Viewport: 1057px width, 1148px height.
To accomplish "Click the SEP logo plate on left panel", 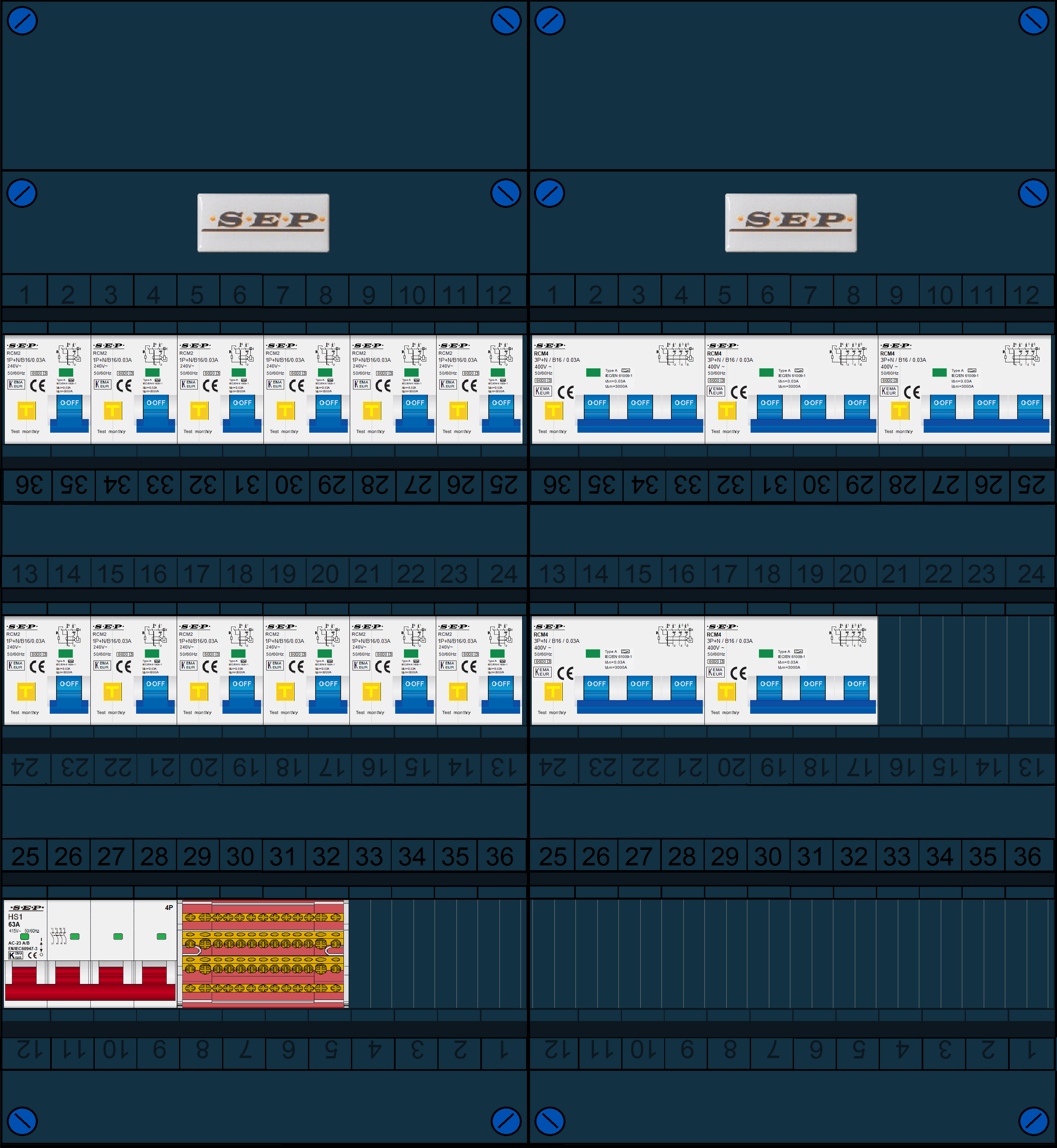I will pos(263,223).
